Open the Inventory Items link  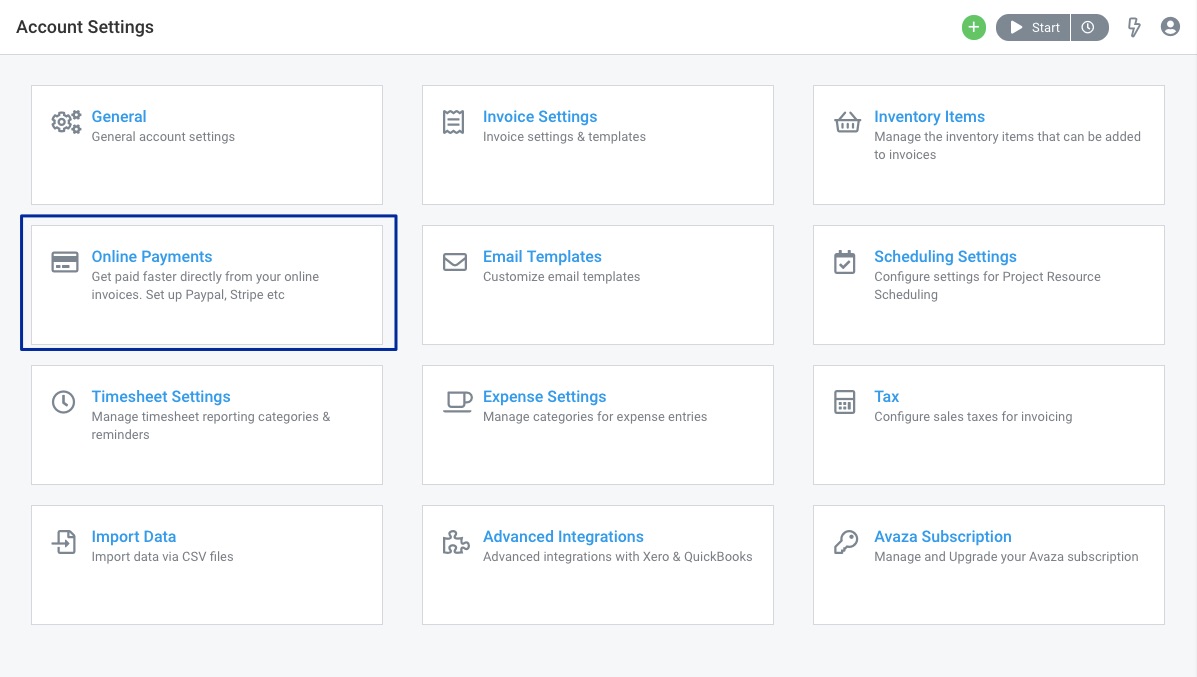929,117
